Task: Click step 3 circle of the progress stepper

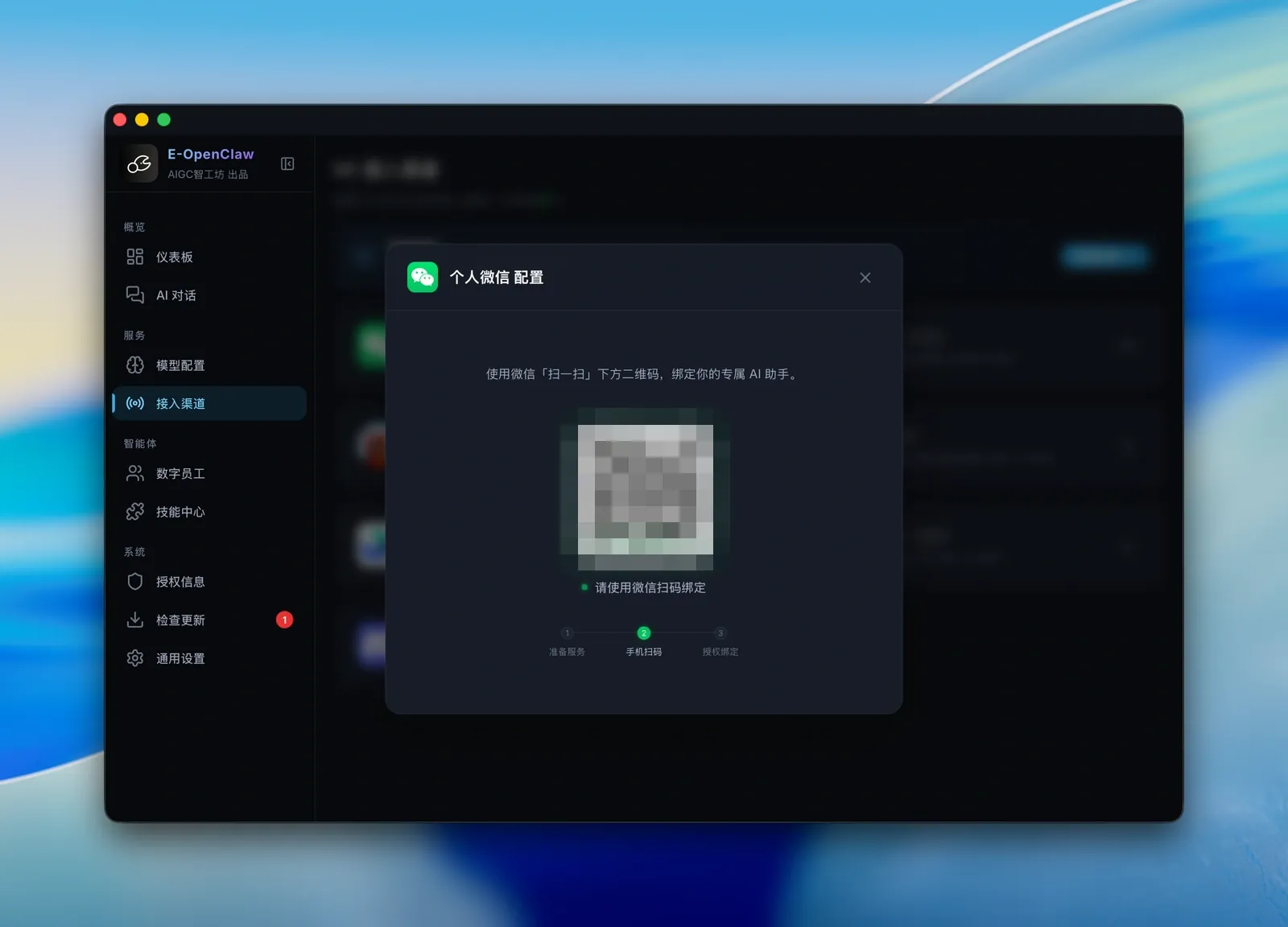Action: (720, 633)
